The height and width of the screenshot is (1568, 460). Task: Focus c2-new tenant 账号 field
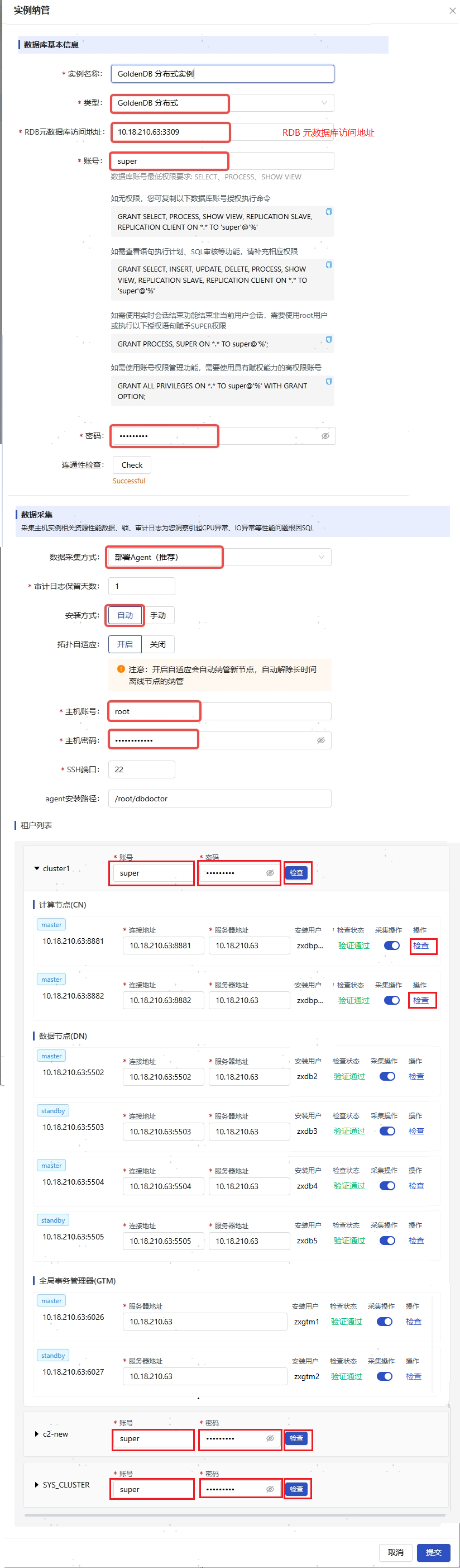[x=153, y=1438]
